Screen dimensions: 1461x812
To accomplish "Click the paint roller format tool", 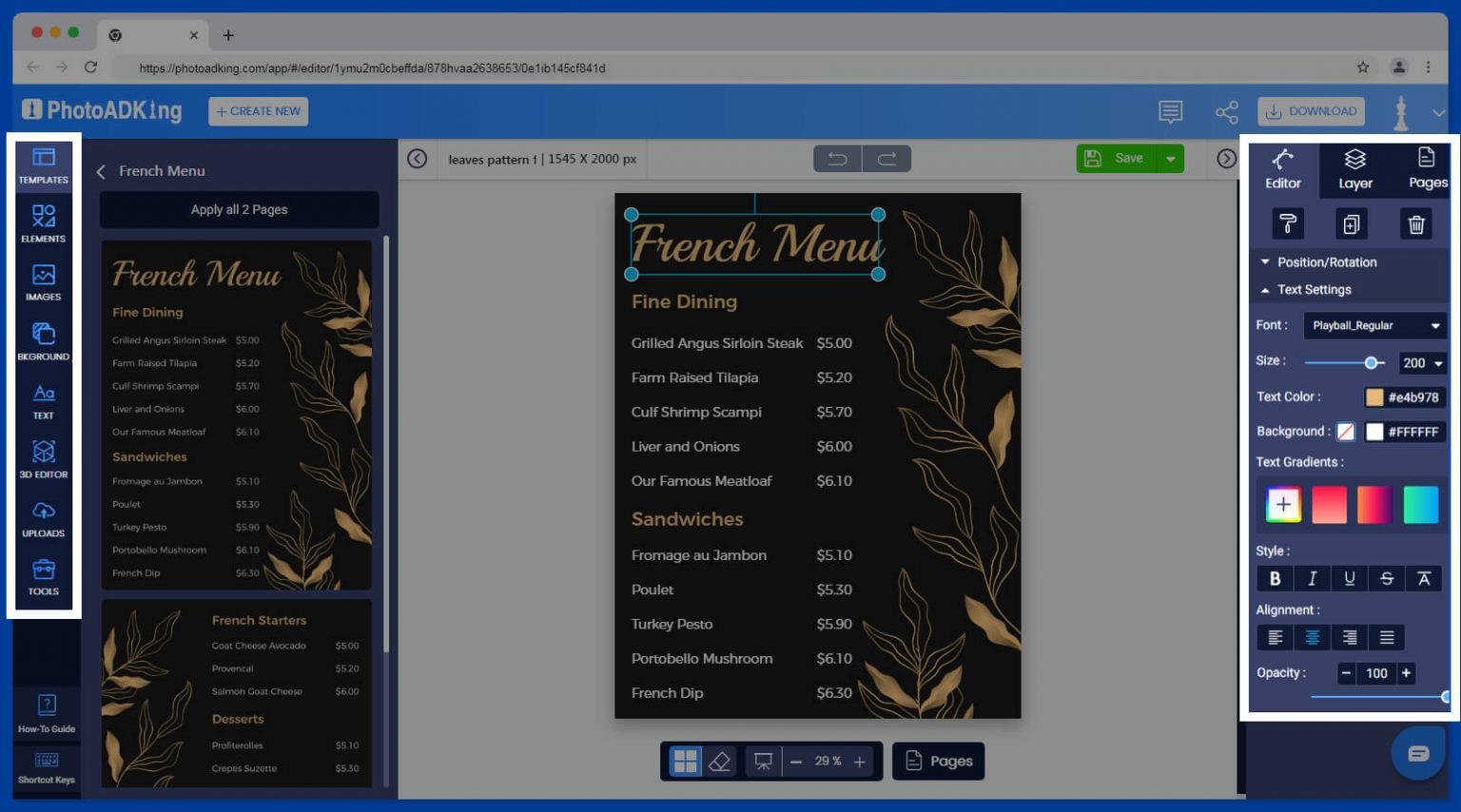I will [x=1287, y=223].
